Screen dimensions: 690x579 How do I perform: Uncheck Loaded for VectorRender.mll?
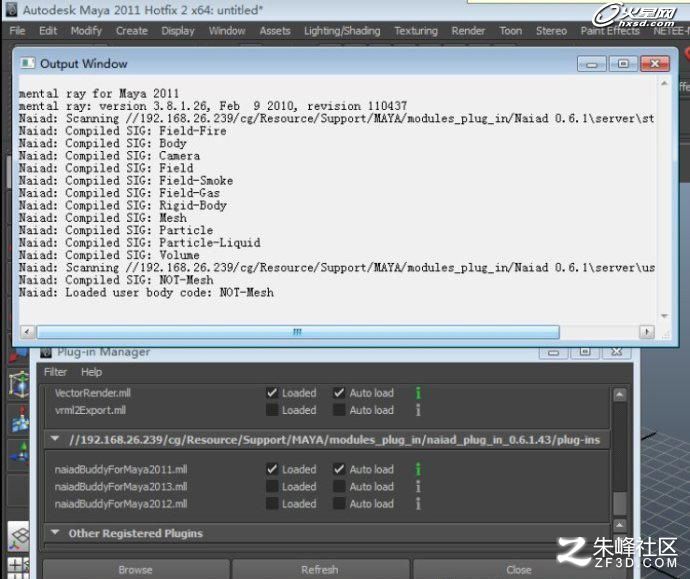click(x=272, y=393)
